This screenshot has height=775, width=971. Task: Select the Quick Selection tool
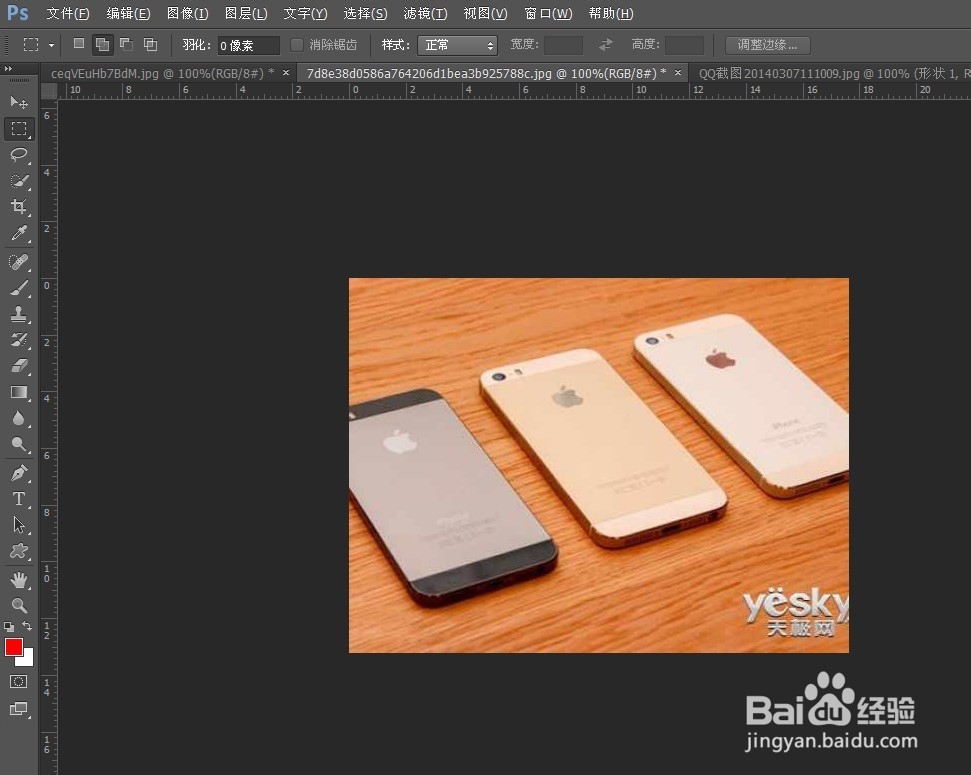point(19,181)
